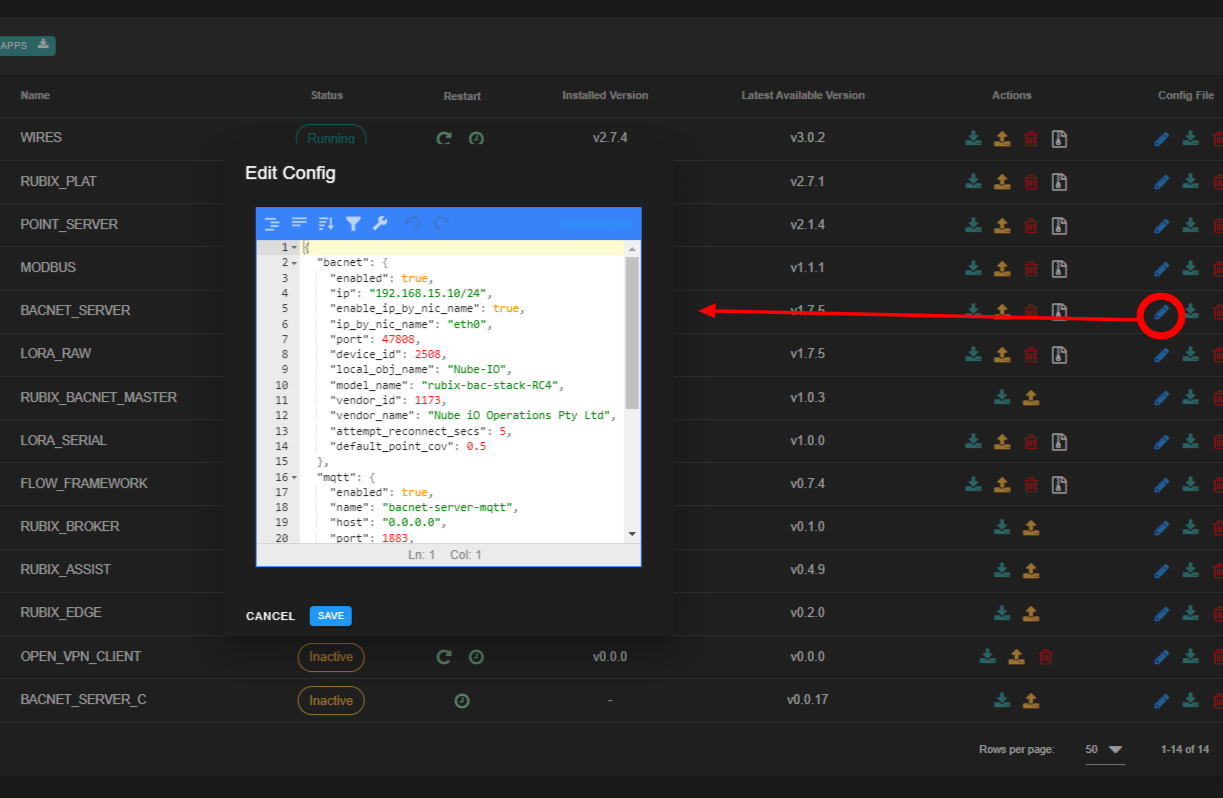This screenshot has height=798, width=1223.
Task: Download the FLOW_FRAMEWORK config file
Action: coord(1190,484)
